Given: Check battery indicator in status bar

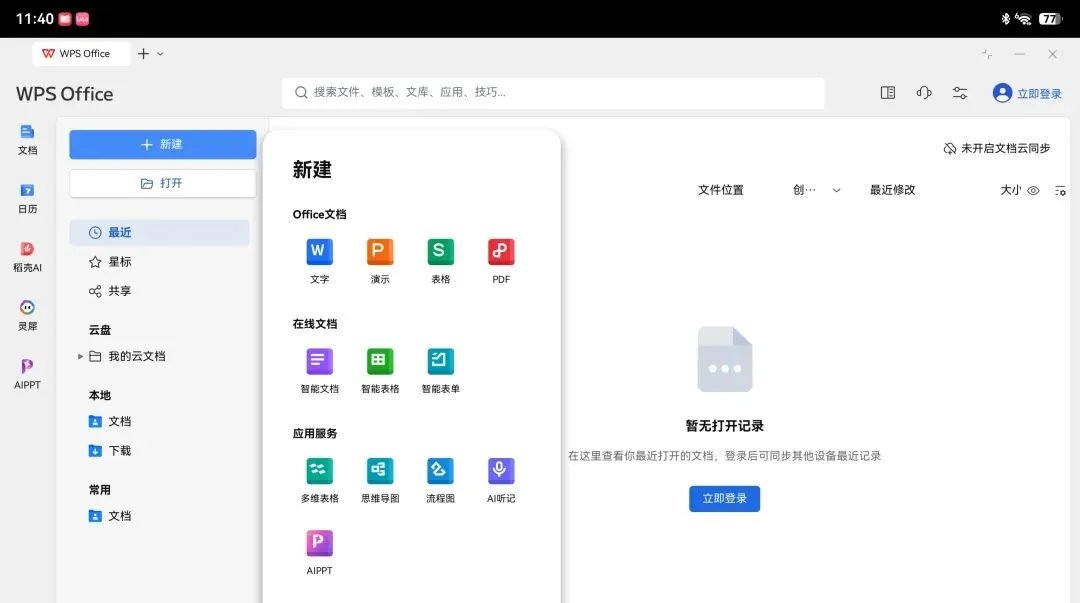Looking at the screenshot, I should click(1050, 19).
